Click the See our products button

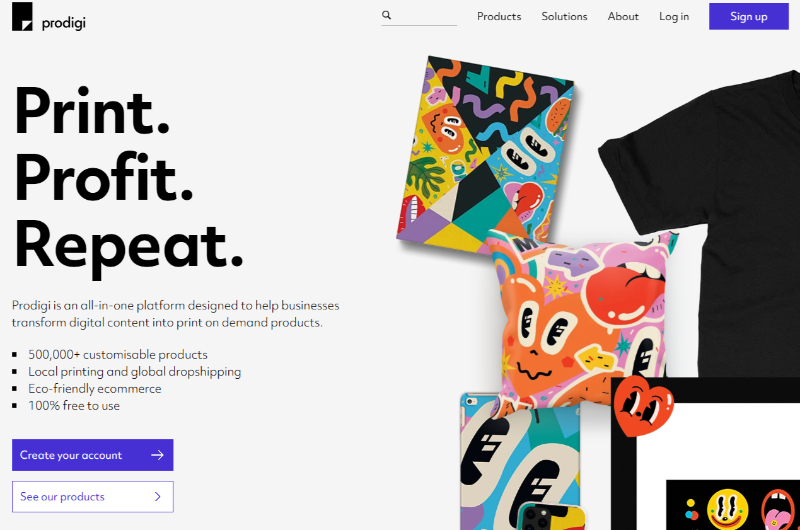93,496
